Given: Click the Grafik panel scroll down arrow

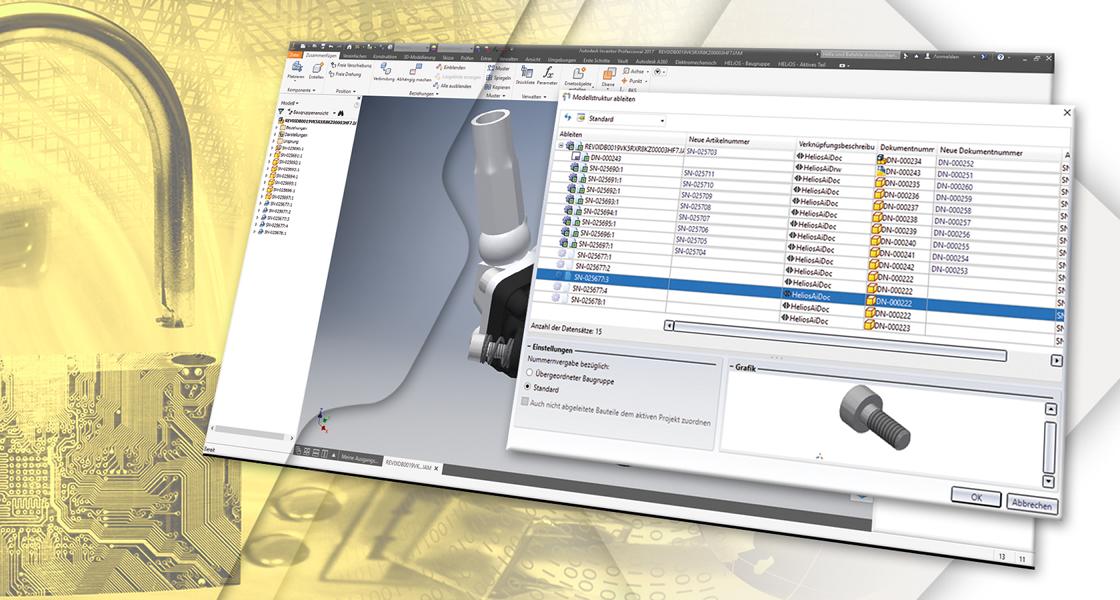Looking at the screenshot, I should (x=1049, y=481).
